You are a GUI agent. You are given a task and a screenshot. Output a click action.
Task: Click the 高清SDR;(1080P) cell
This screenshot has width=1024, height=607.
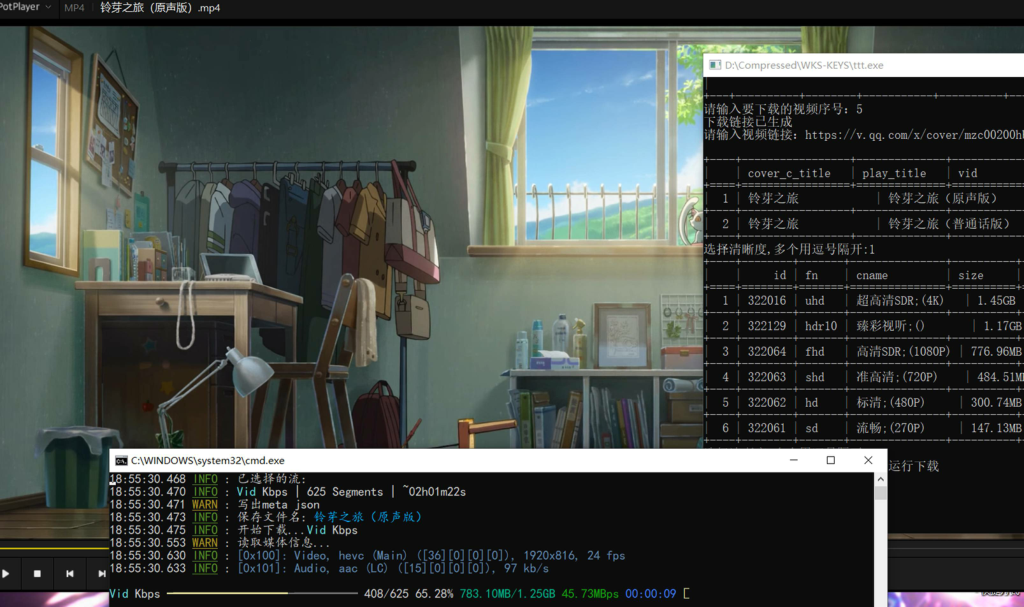(x=903, y=352)
